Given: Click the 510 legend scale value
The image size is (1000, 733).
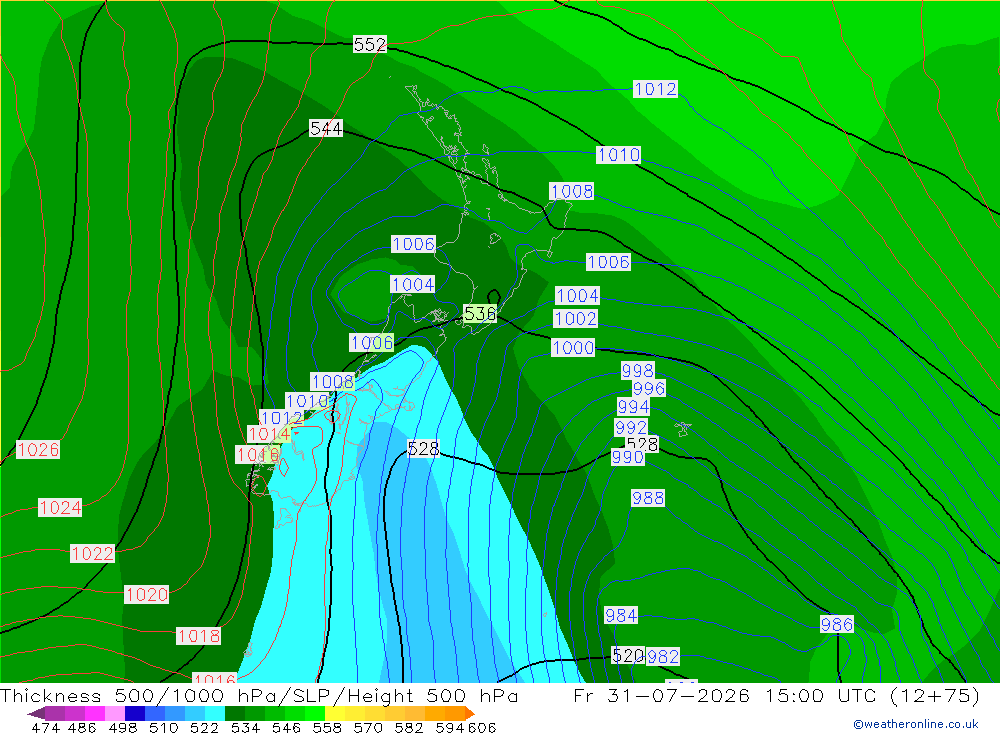Looking at the screenshot, I should tap(163, 727).
